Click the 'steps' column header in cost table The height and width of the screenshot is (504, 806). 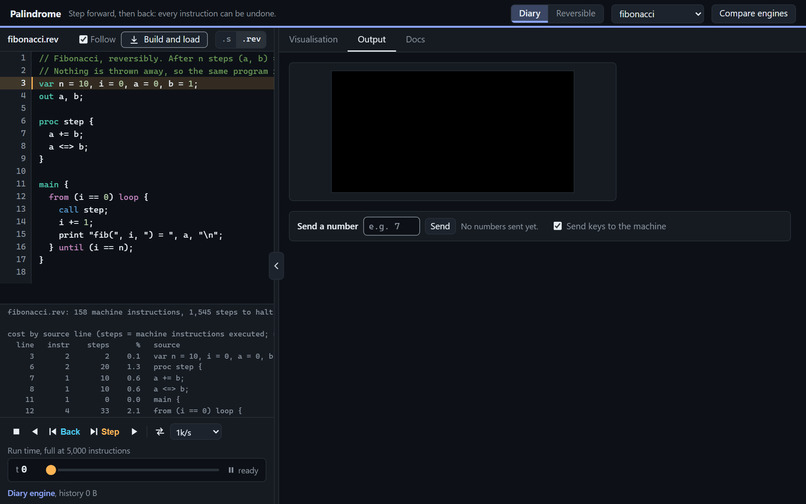click(x=98, y=345)
